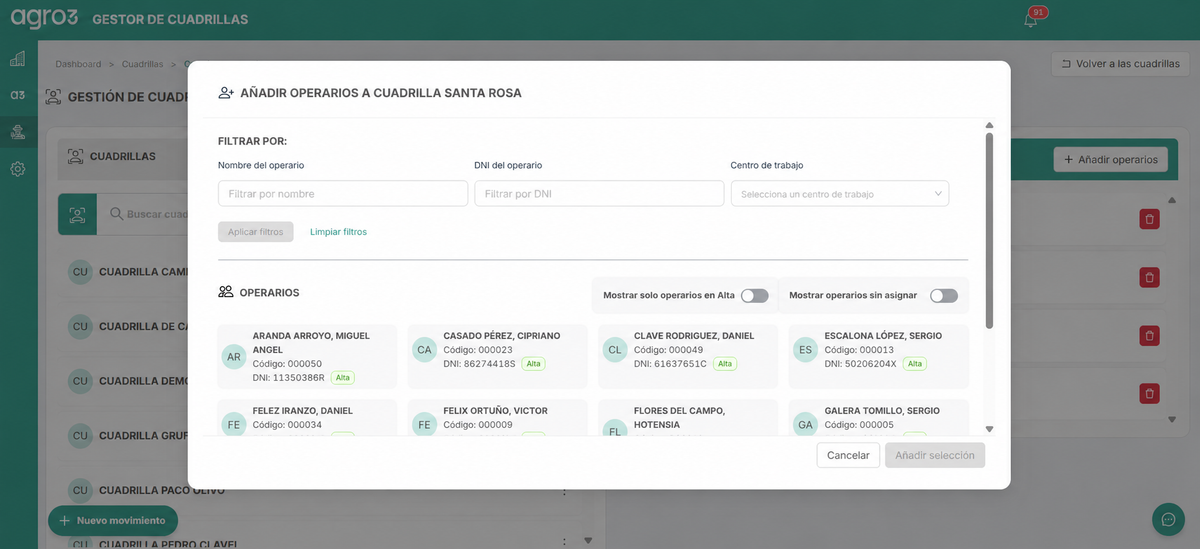The width and height of the screenshot is (1200, 549).
Task: Click the Filtrar por DNI input field
Action: (x=599, y=193)
